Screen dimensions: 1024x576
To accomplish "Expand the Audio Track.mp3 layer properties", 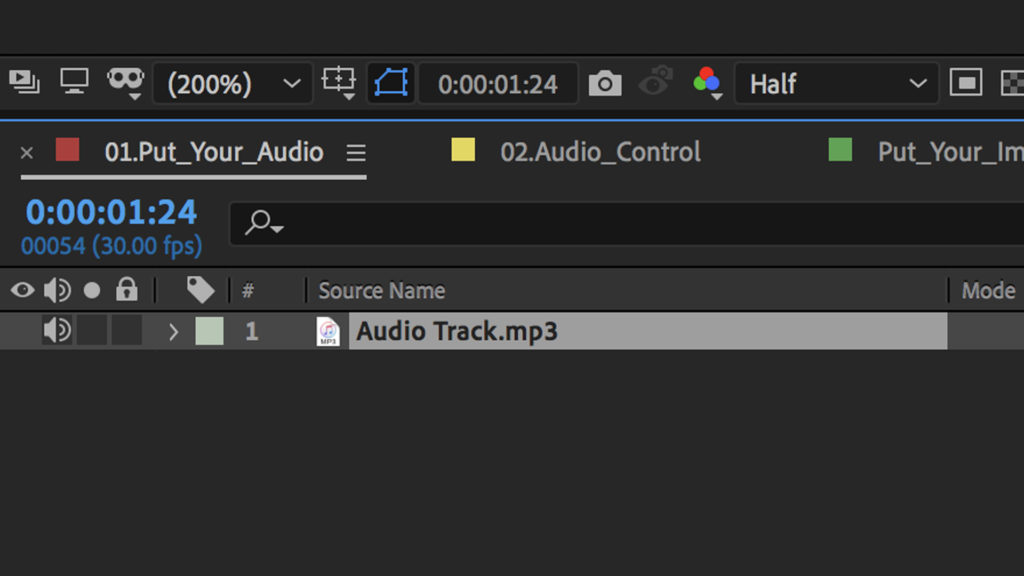I will pyautogui.click(x=173, y=332).
